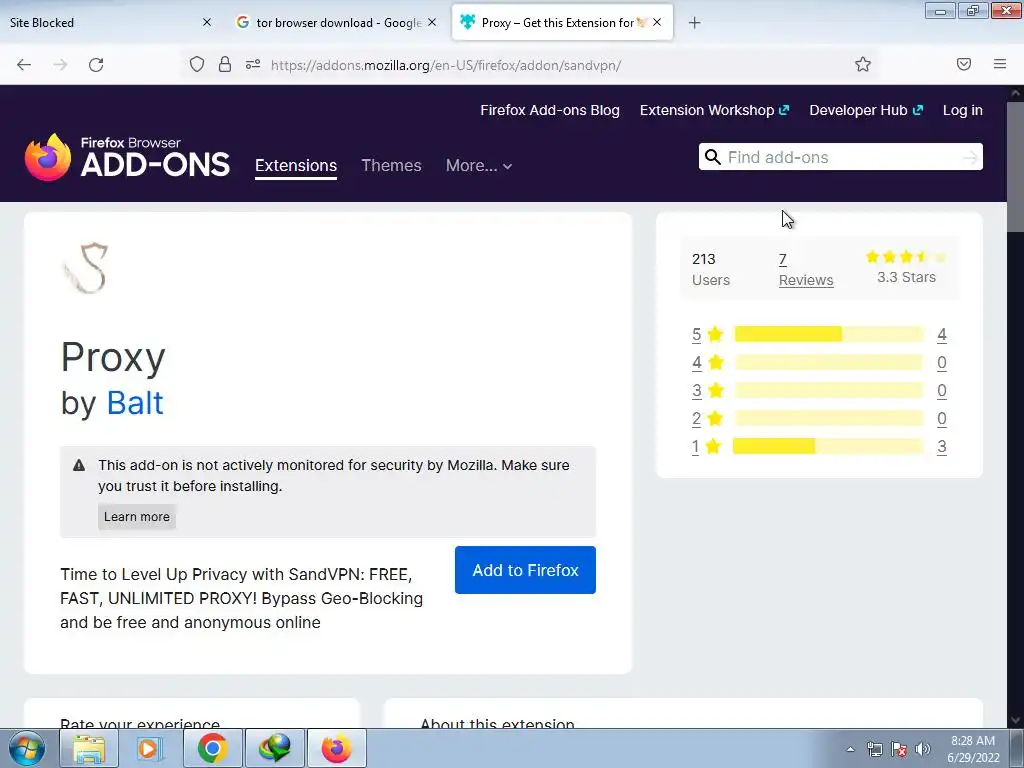Click the Firefox Browser ADD-ONS logo
This screenshot has width=1024, height=768.
[x=127, y=157]
